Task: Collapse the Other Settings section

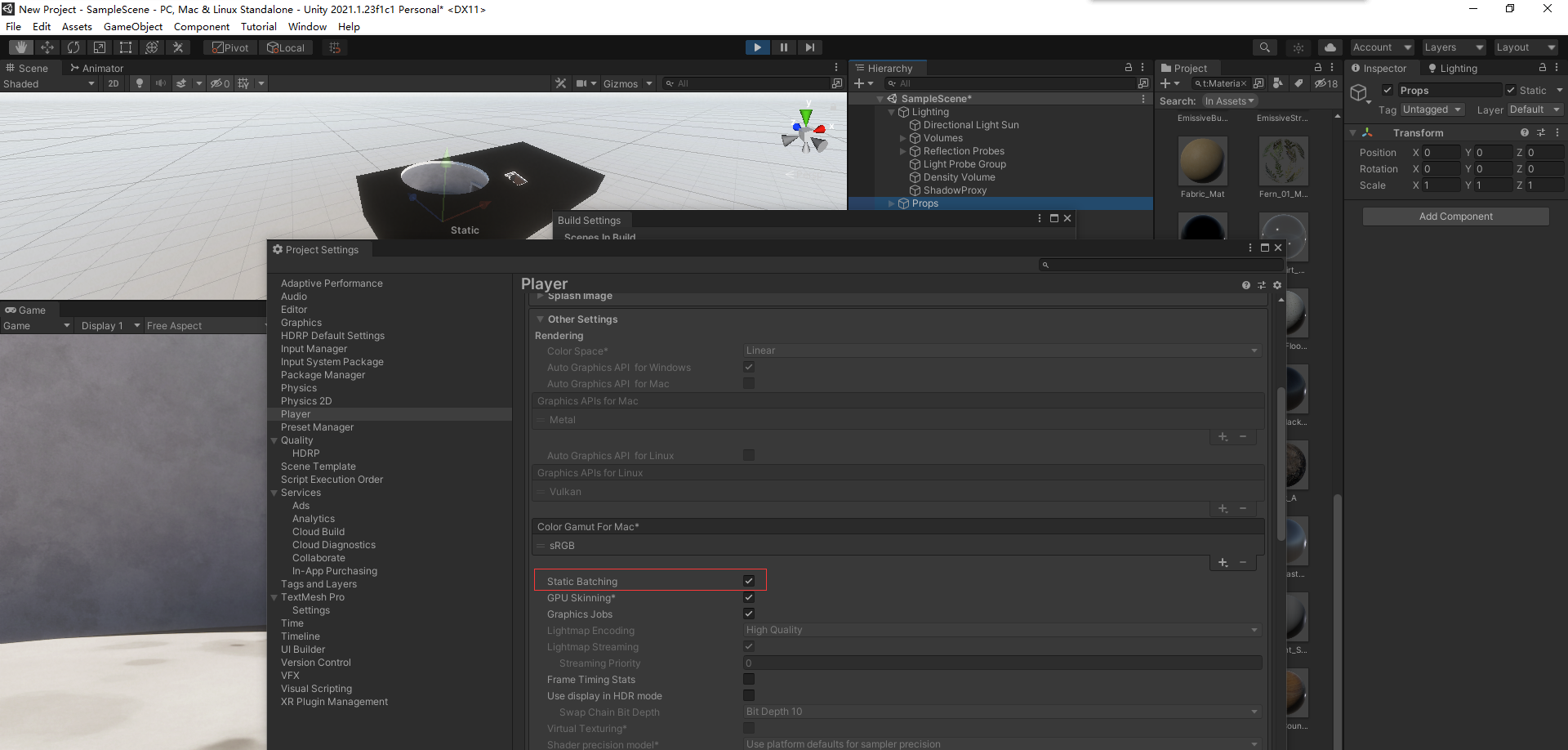Action: 541,319
